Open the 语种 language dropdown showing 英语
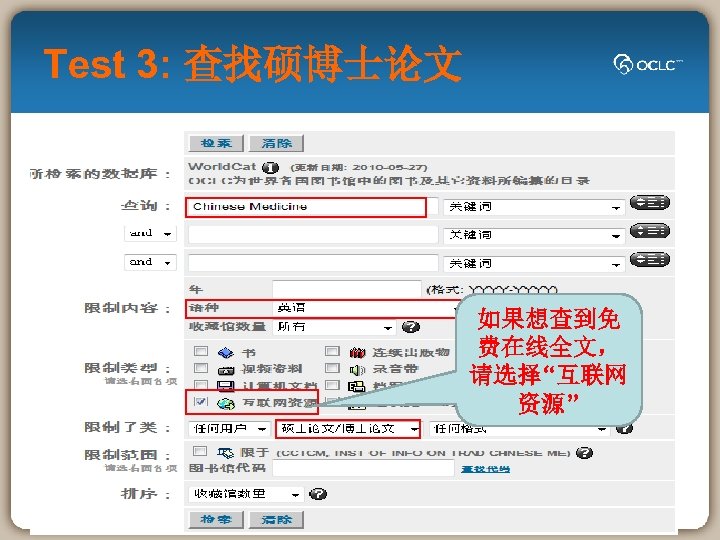 coord(367,308)
